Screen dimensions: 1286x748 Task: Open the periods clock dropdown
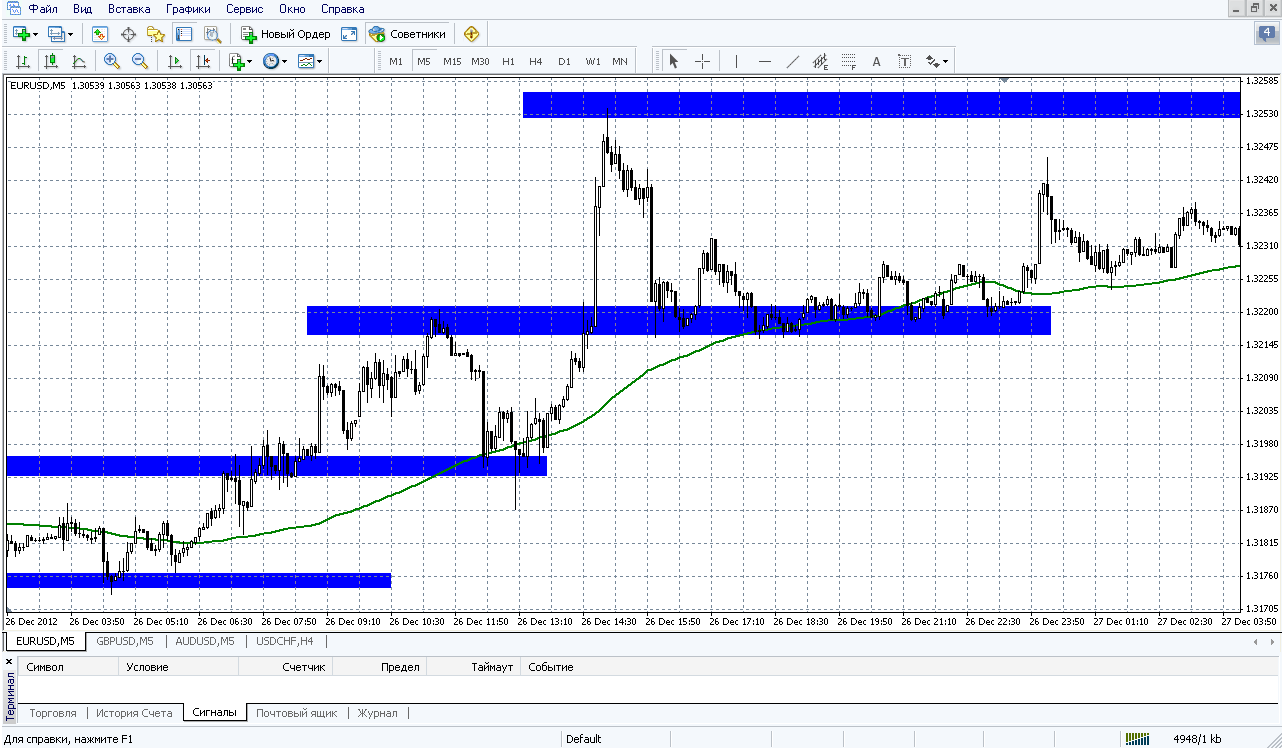click(x=275, y=61)
